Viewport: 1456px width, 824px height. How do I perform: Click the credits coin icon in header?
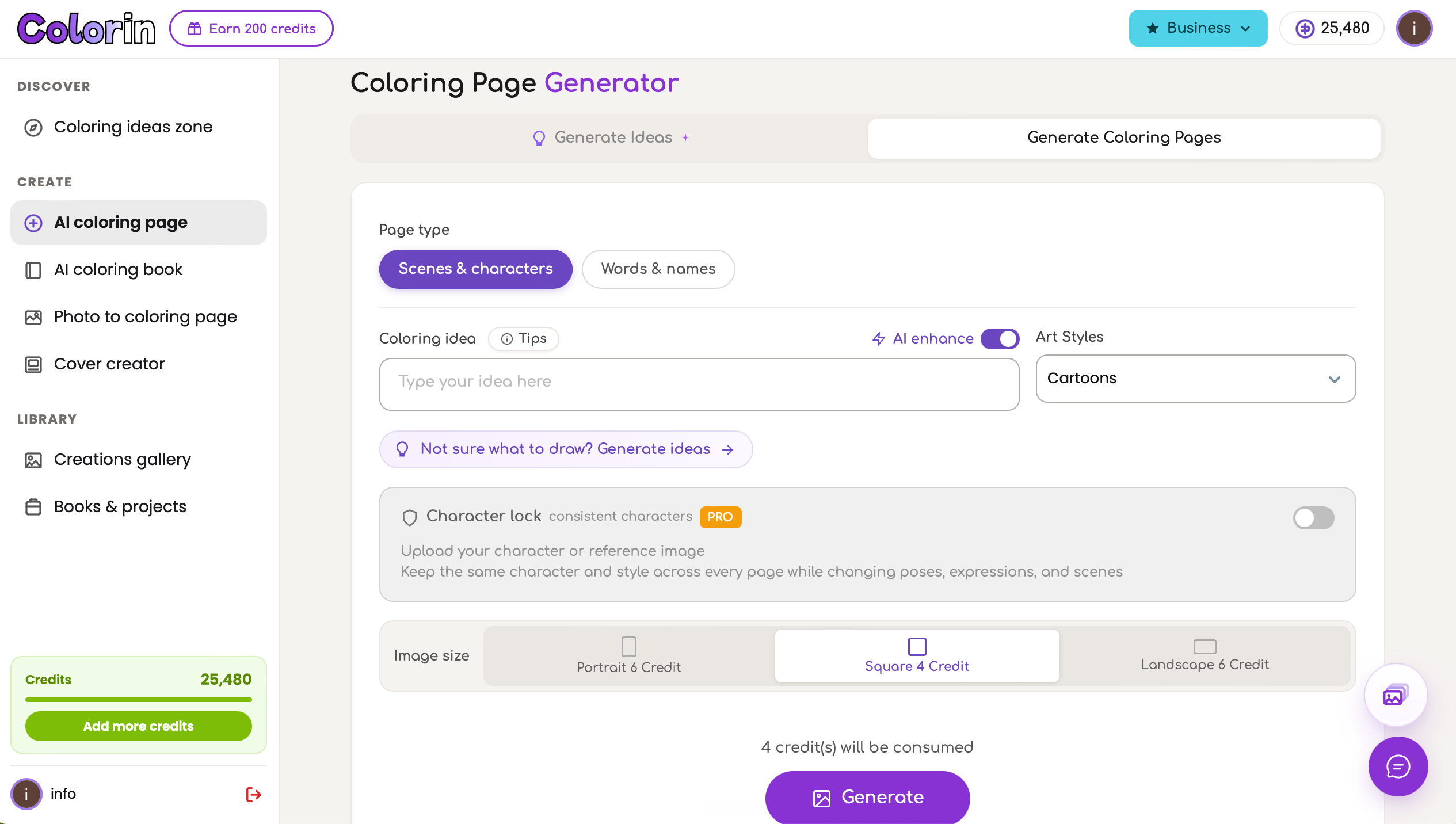point(1305,28)
